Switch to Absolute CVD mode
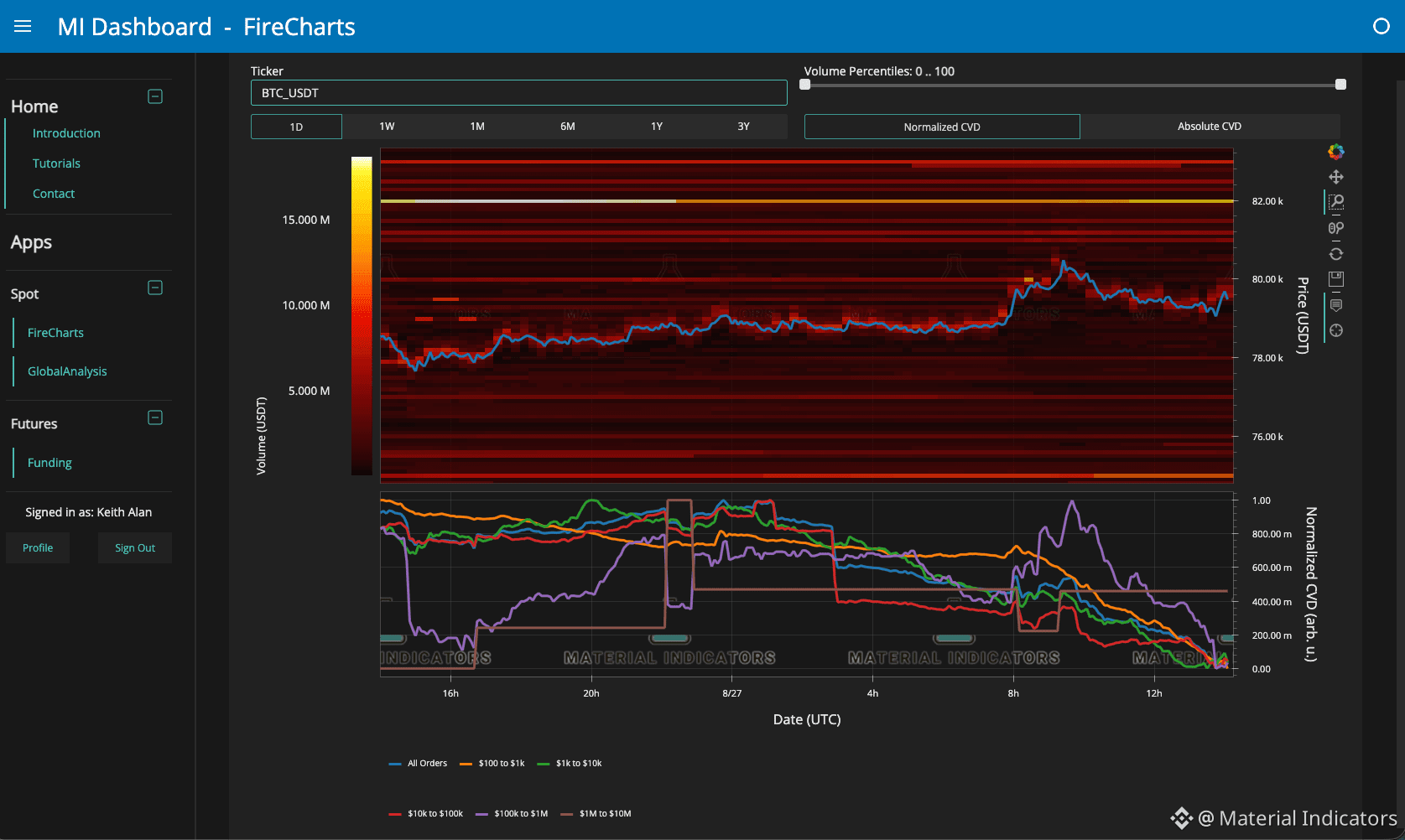1405x840 pixels. pos(1210,127)
